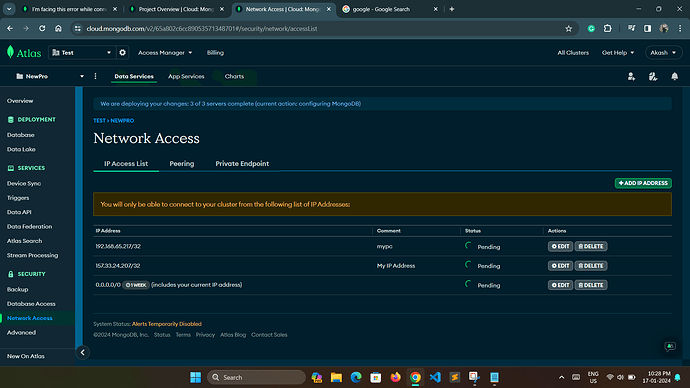The height and width of the screenshot is (388, 690).
Task: Delete the 192.168.65.217/32 entry
Action: pyautogui.click(x=591, y=246)
